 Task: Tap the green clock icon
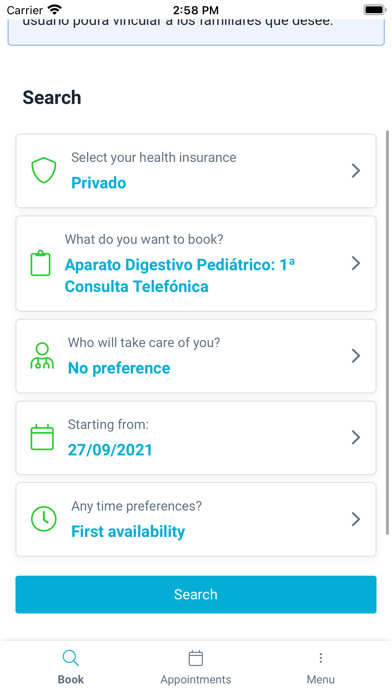coord(44,519)
